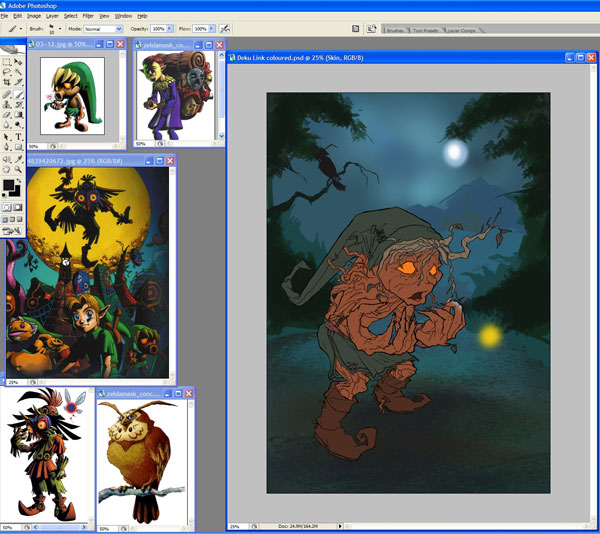Click Jump to ImageReady icon
This screenshot has width=600, height=534.
click(x=12, y=231)
